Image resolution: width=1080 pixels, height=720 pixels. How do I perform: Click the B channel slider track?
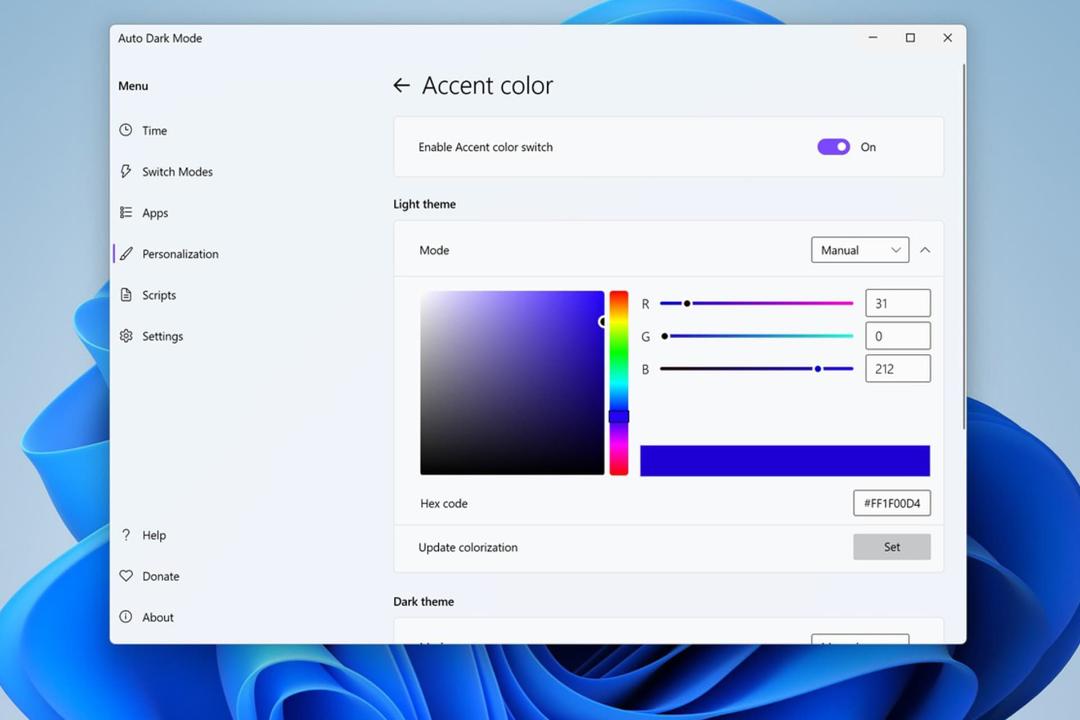[x=756, y=369]
